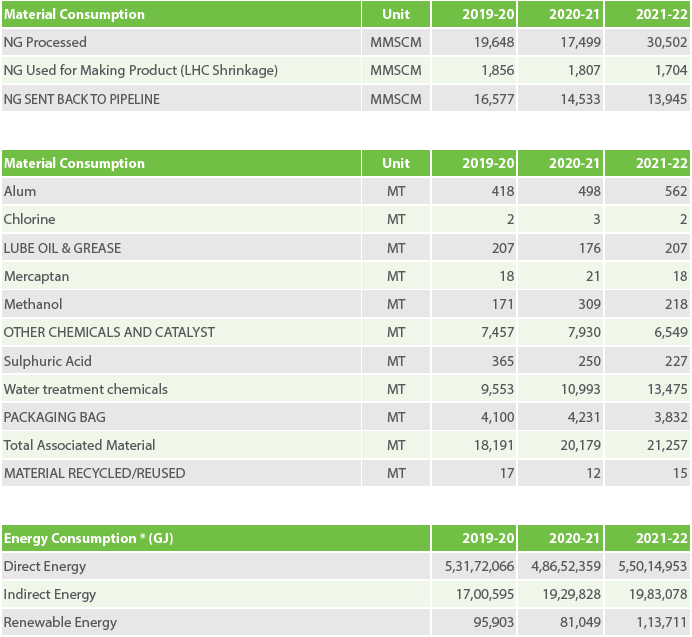Select 'Water treatment chemicals' label
This screenshot has height=637, width=692.
click(86, 389)
